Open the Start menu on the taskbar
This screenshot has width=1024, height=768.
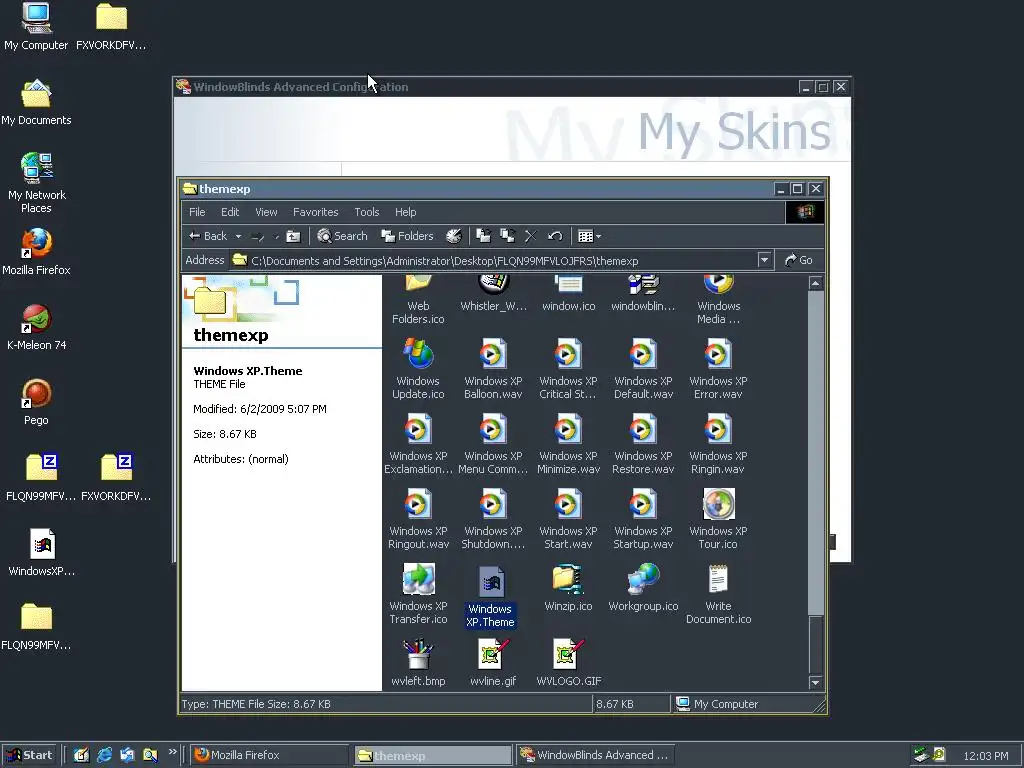point(29,755)
